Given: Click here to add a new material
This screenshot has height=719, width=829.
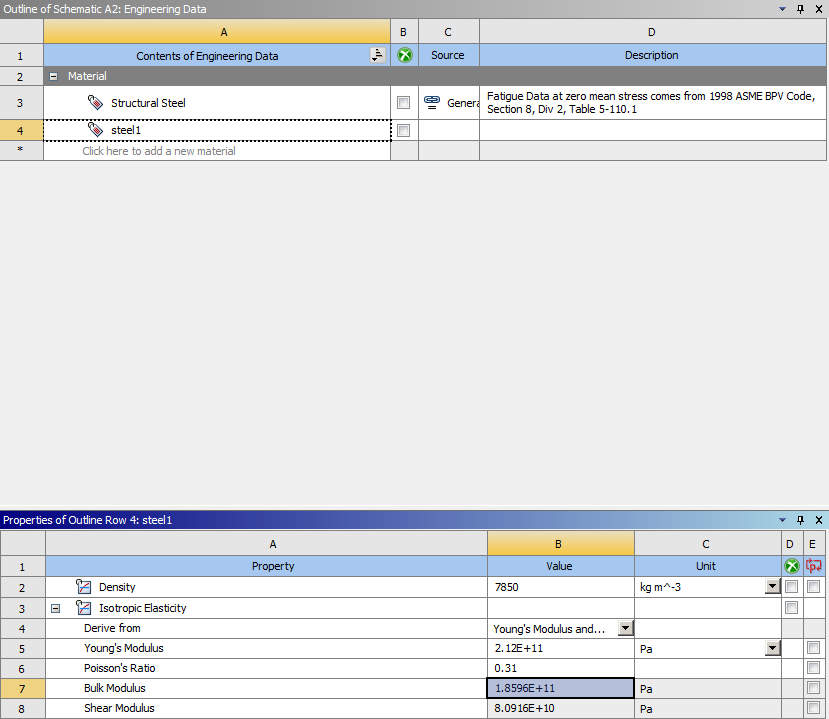Looking at the screenshot, I should coord(159,151).
